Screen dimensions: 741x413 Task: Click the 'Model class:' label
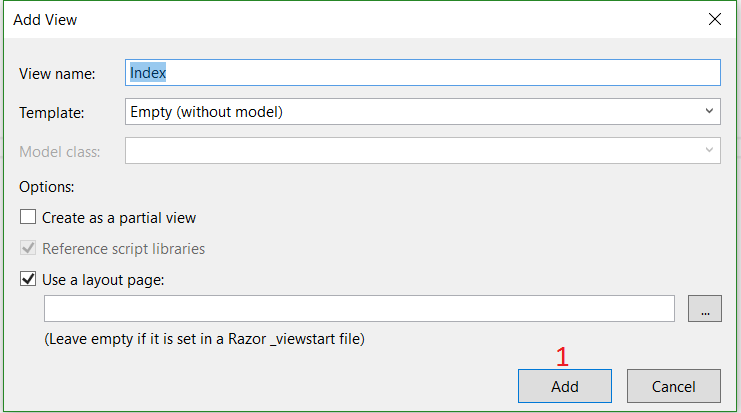(x=60, y=152)
